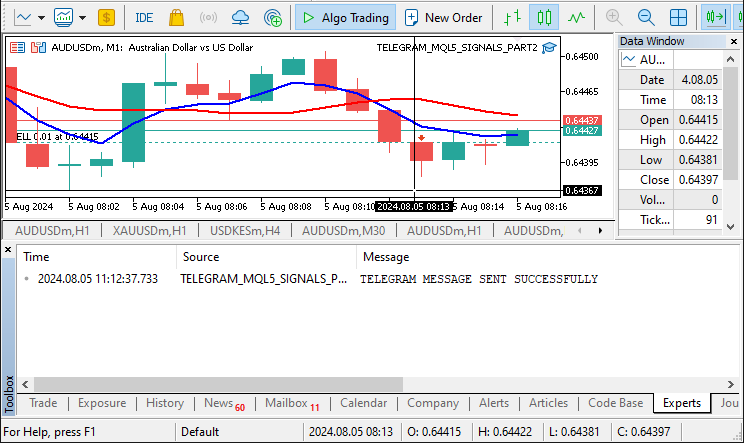Click the expert advisor graduation cap icon
The height and width of the screenshot is (443, 744).
point(549,47)
